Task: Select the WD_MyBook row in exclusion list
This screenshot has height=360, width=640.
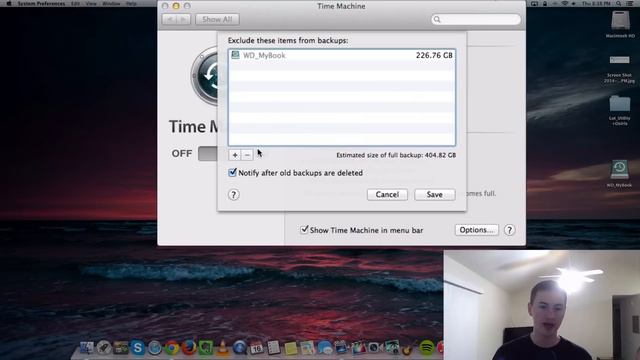Action: click(342, 55)
